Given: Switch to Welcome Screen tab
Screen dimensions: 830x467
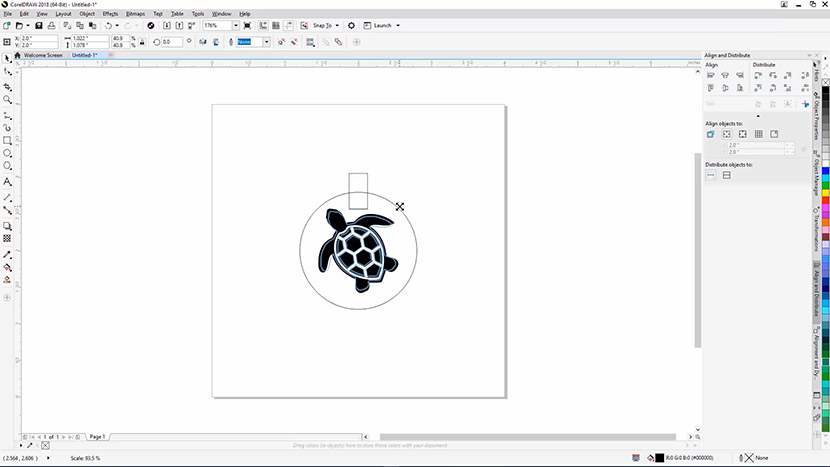Looking at the screenshot, I should [x=44, y=55].
